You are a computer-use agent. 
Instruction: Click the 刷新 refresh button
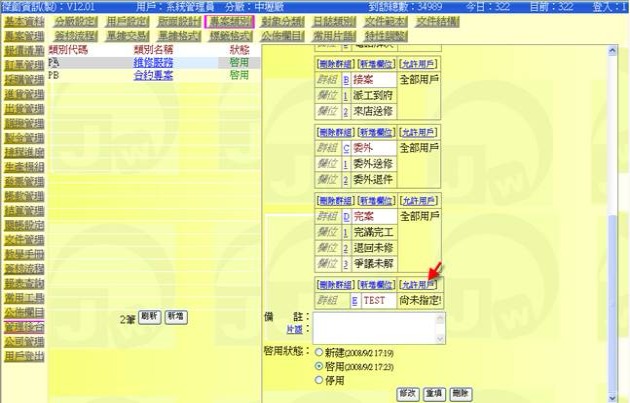pyautogui.click(x=150, y=316)
